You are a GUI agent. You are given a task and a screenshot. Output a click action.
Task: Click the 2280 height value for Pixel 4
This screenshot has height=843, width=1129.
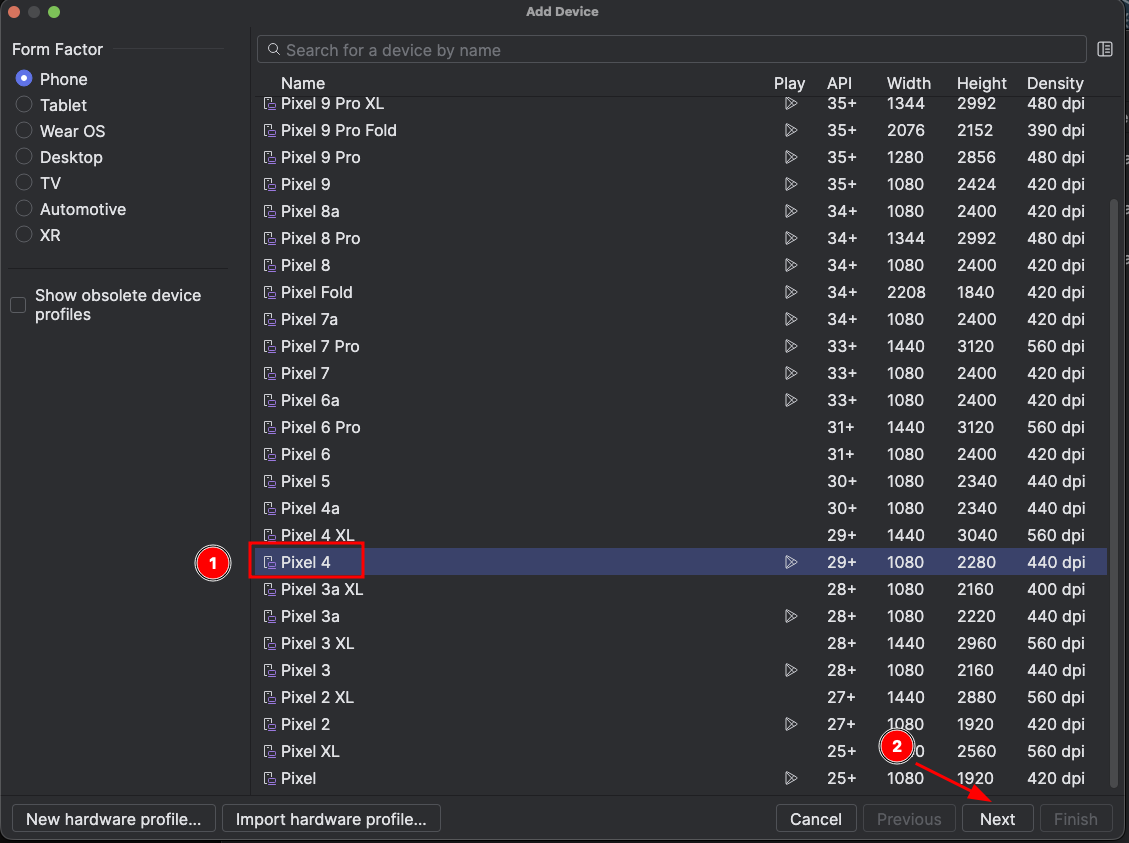(x=976, y=562)
